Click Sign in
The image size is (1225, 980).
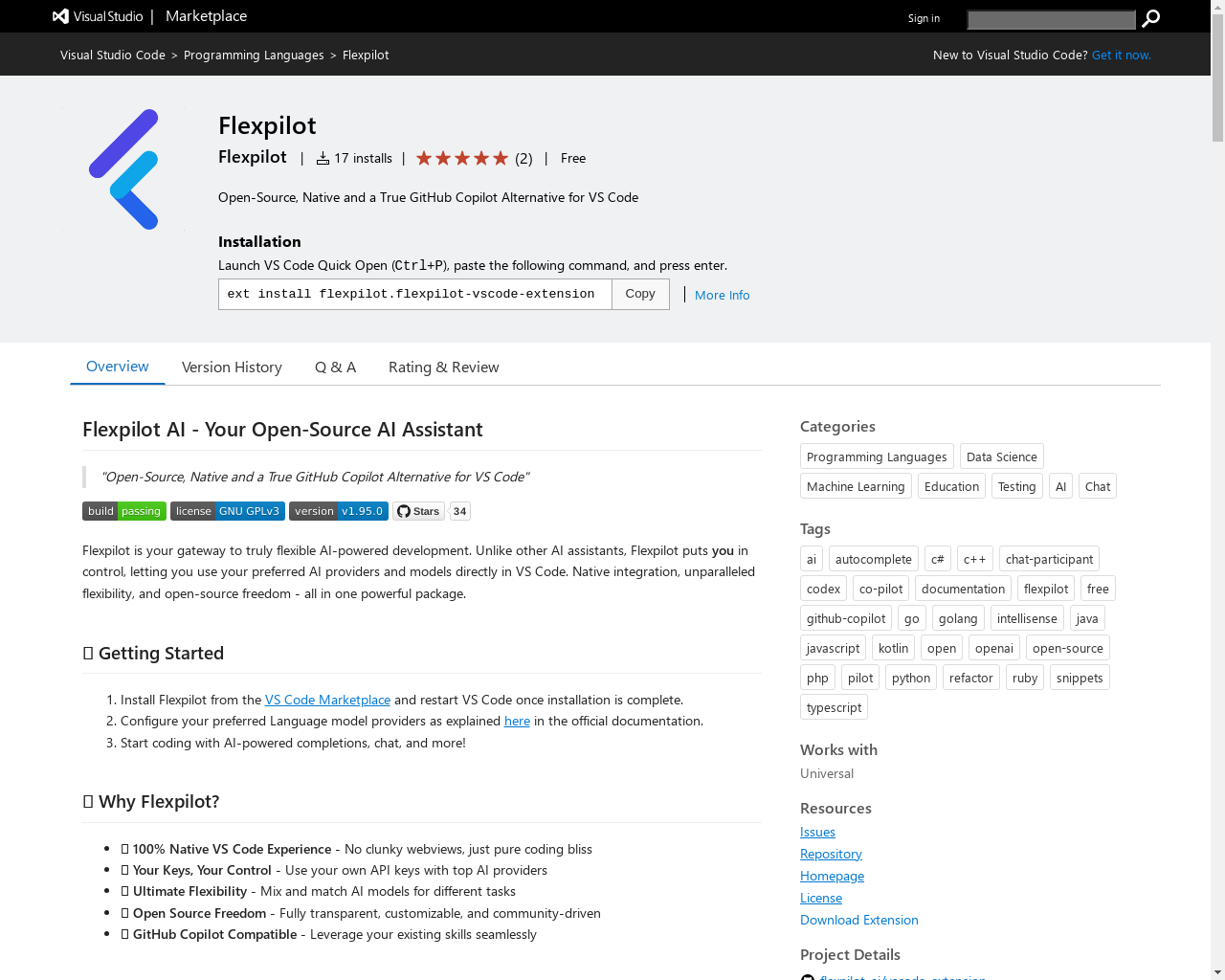(924, 18)
